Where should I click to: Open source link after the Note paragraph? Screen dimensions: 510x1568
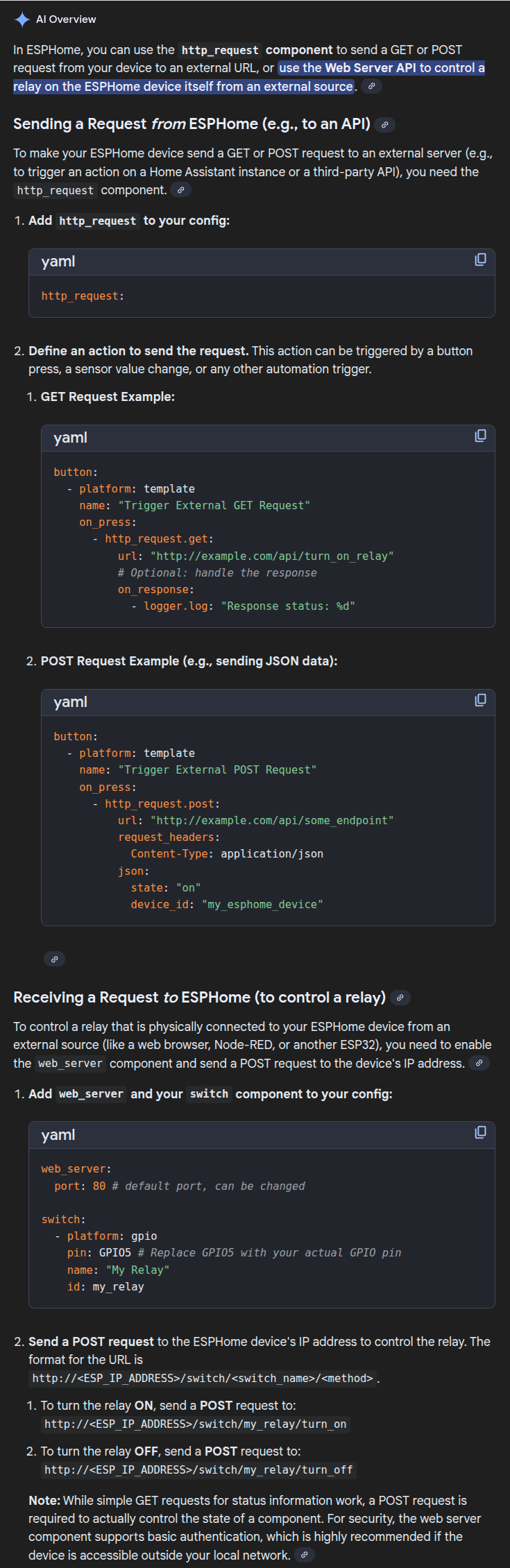tap(304, 1556)
